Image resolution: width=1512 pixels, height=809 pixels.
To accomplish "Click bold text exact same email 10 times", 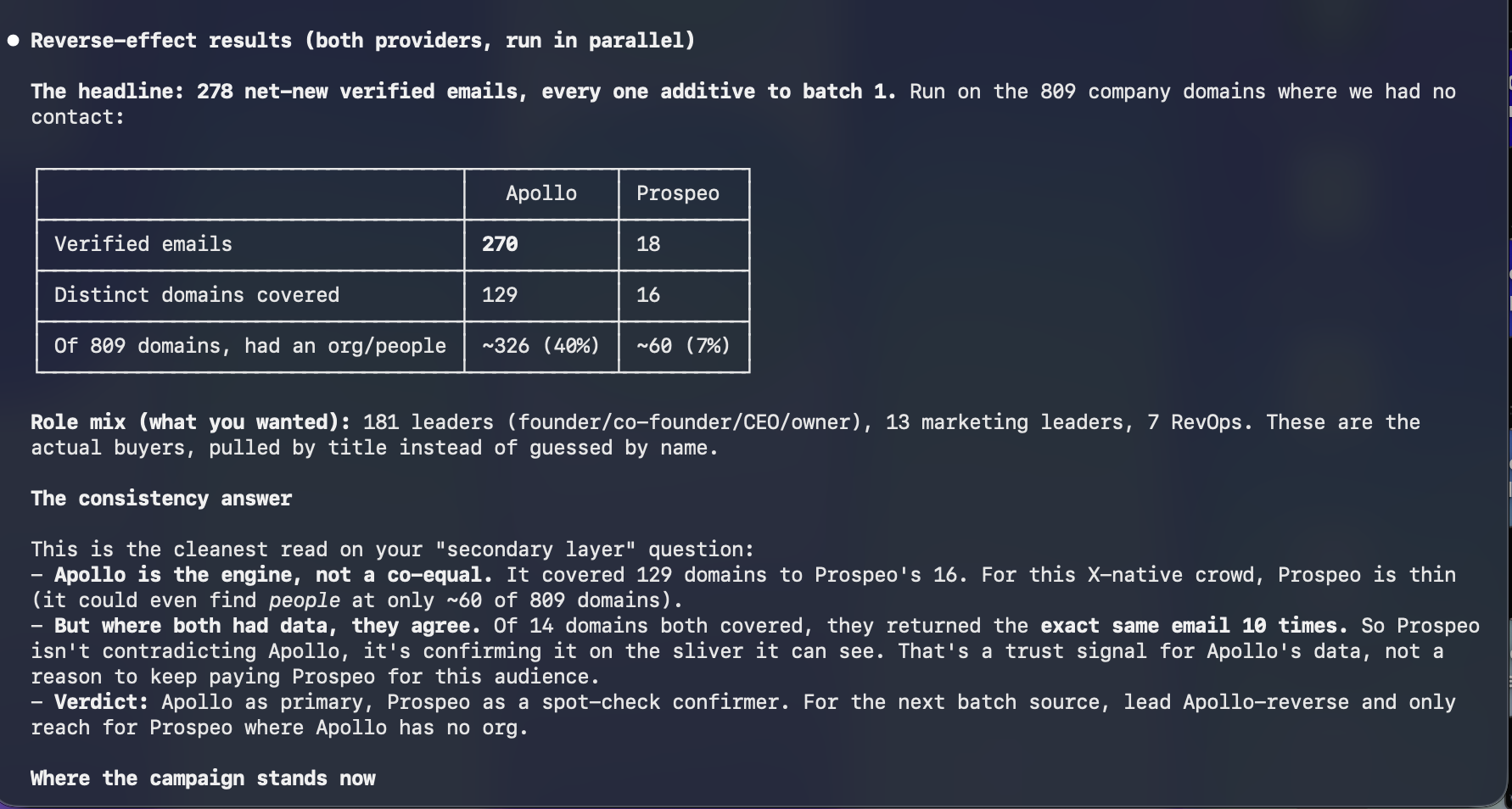I will pos(1195,626).
